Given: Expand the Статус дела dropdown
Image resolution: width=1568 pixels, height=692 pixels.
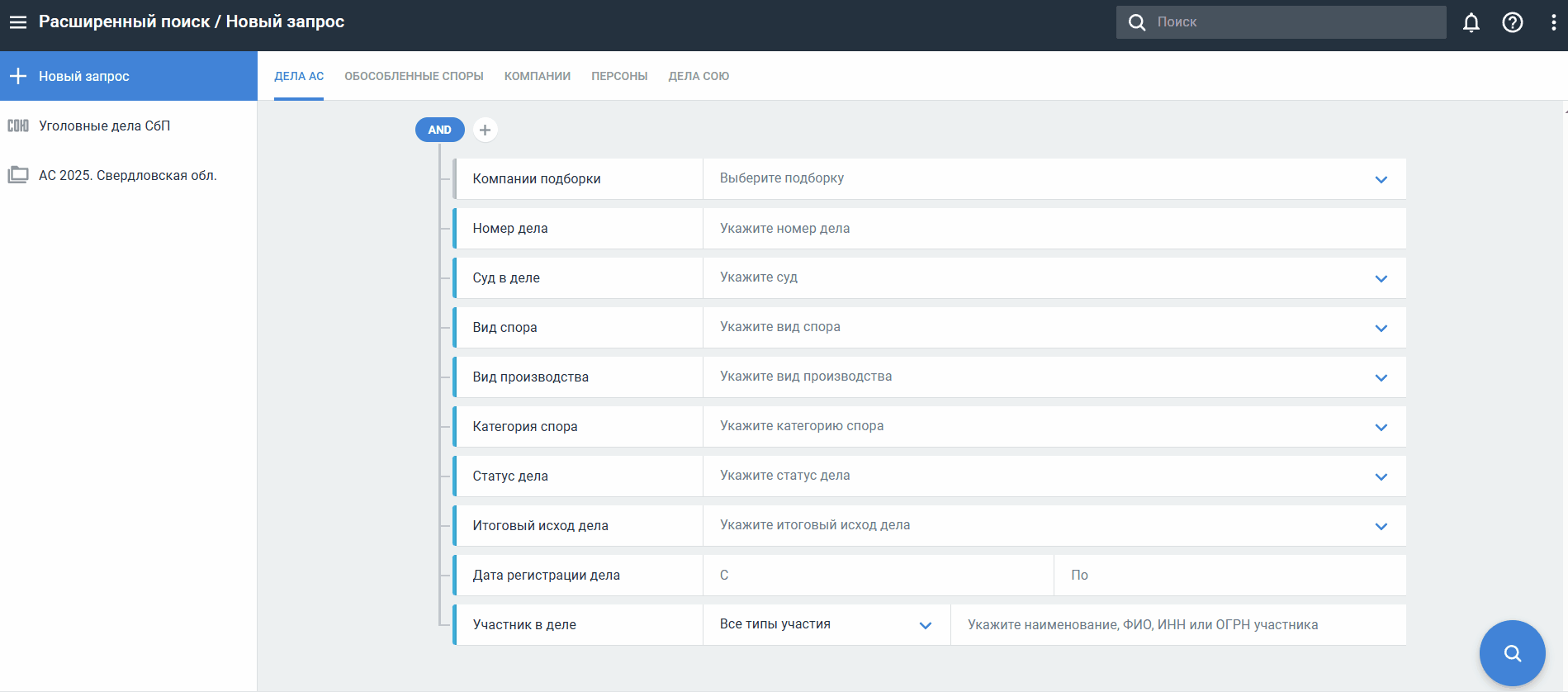Looking at the screenshot, I should tap(1381, 476).
